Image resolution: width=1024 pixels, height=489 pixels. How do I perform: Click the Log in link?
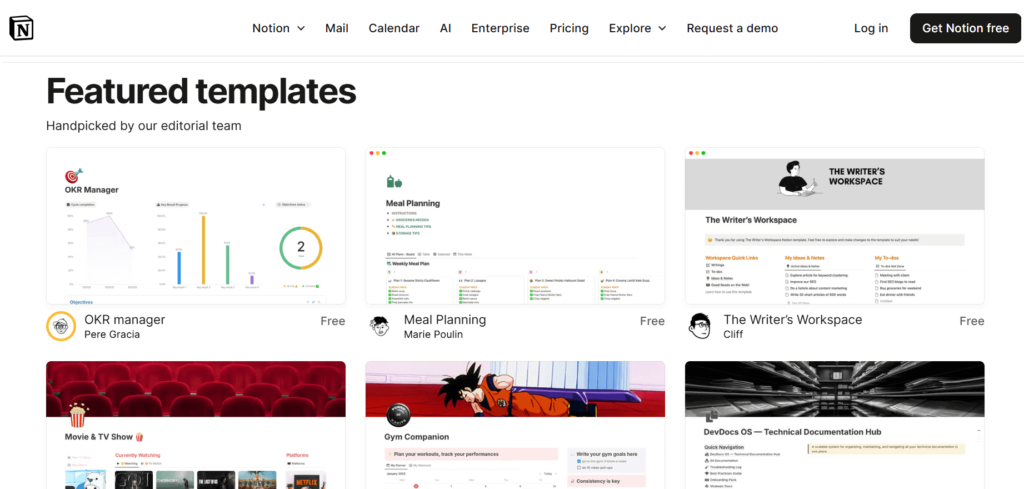click(x=871, y=28)
